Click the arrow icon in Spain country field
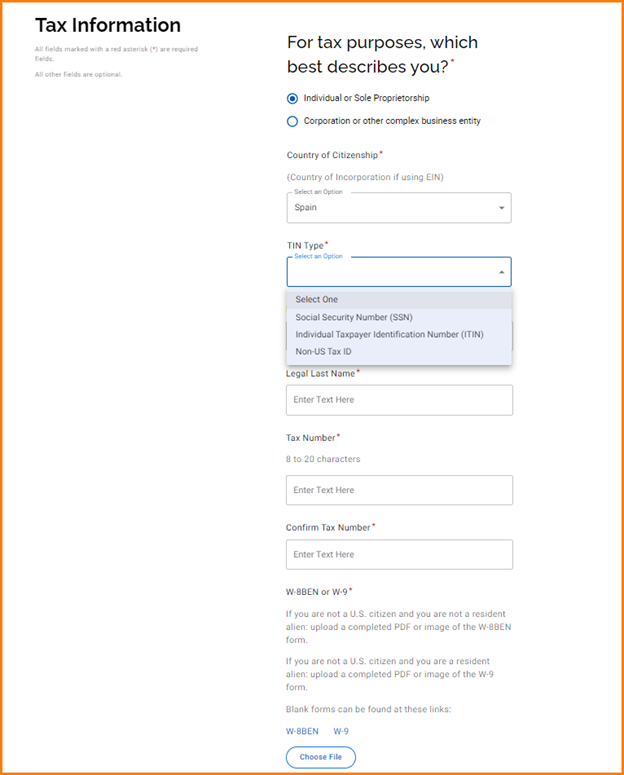The width and height of the screenshot is (624, 775). 501,208
